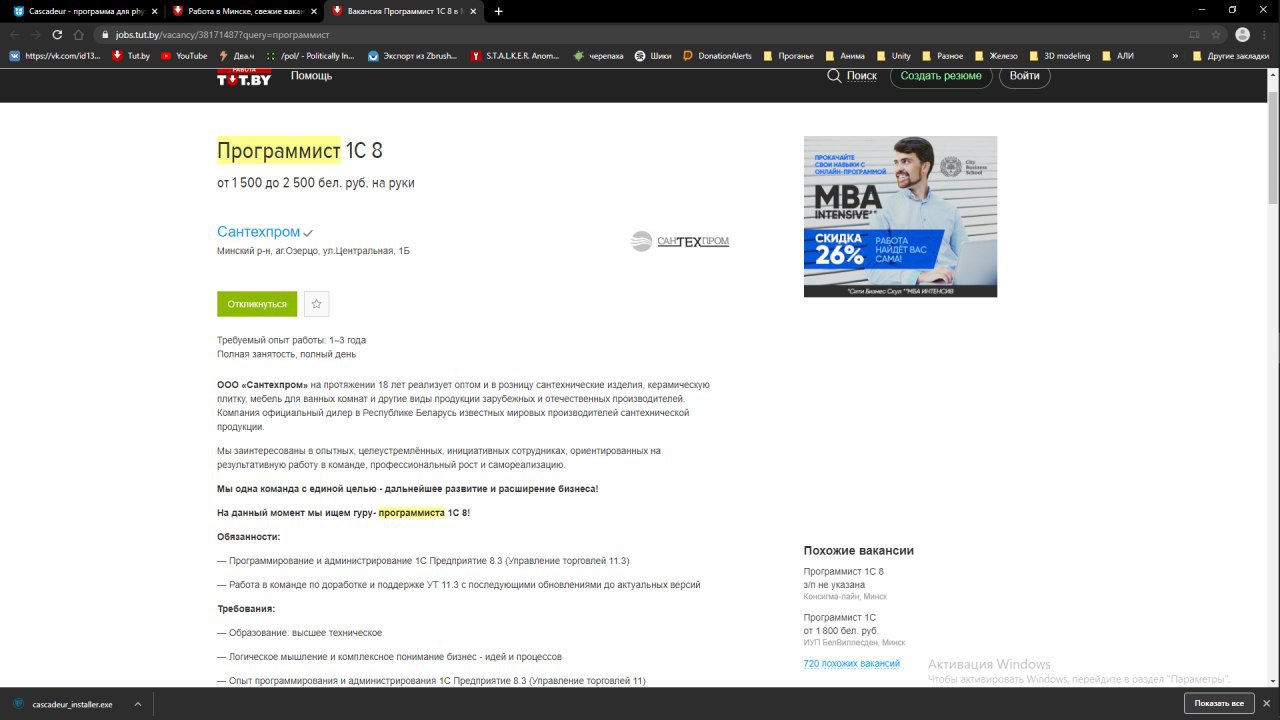This screenshot has width=1280, height=720.
Task: Open the '720 похожих вакансий' link
Action: click(851, 664)
